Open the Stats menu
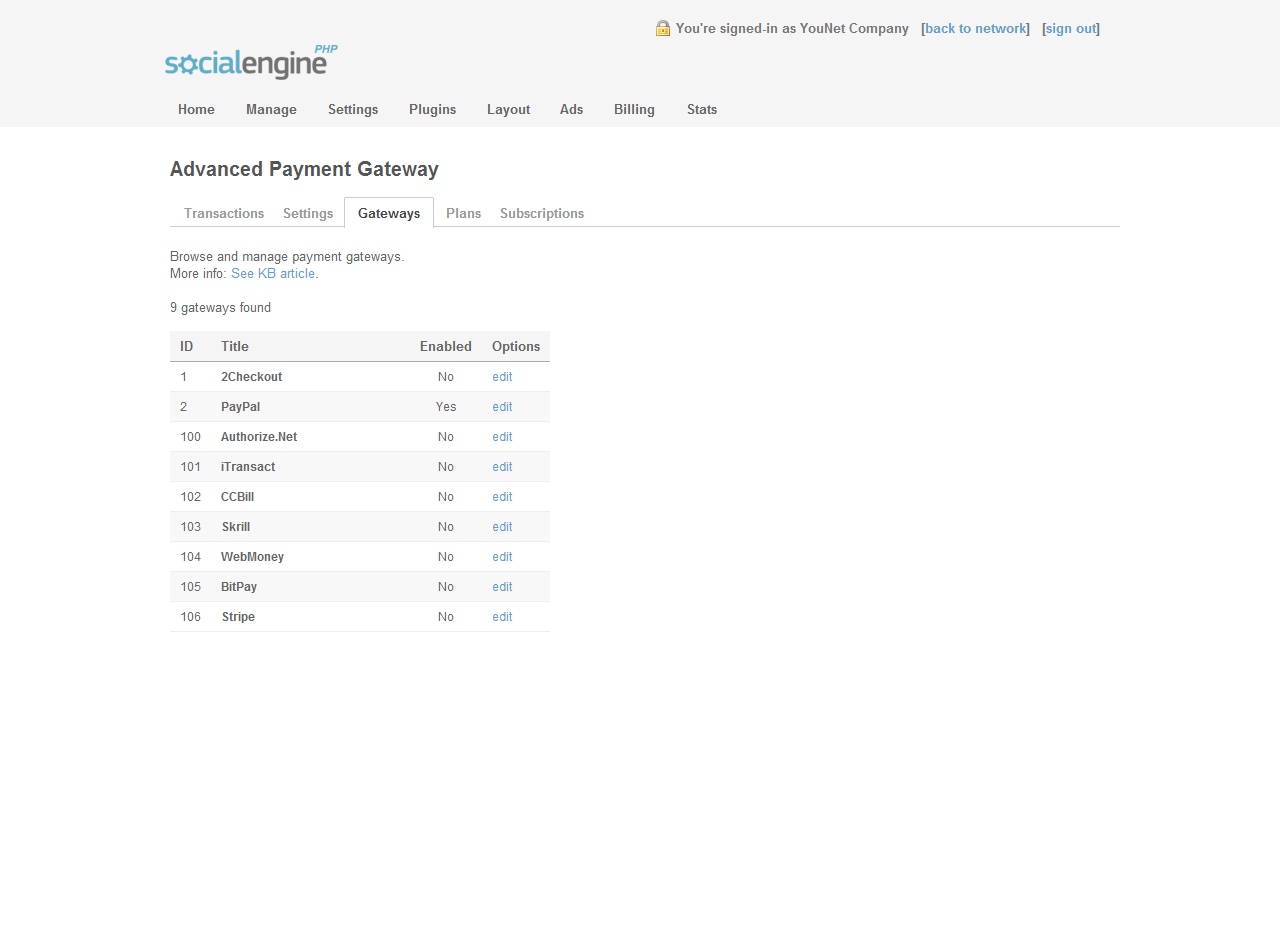Image resolution: width=1280 pixels, height=940 pixels. coord(702,109)
